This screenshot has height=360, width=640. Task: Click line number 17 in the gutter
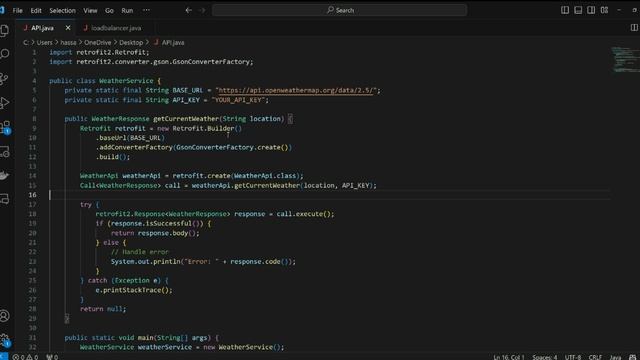pos(32,204)
